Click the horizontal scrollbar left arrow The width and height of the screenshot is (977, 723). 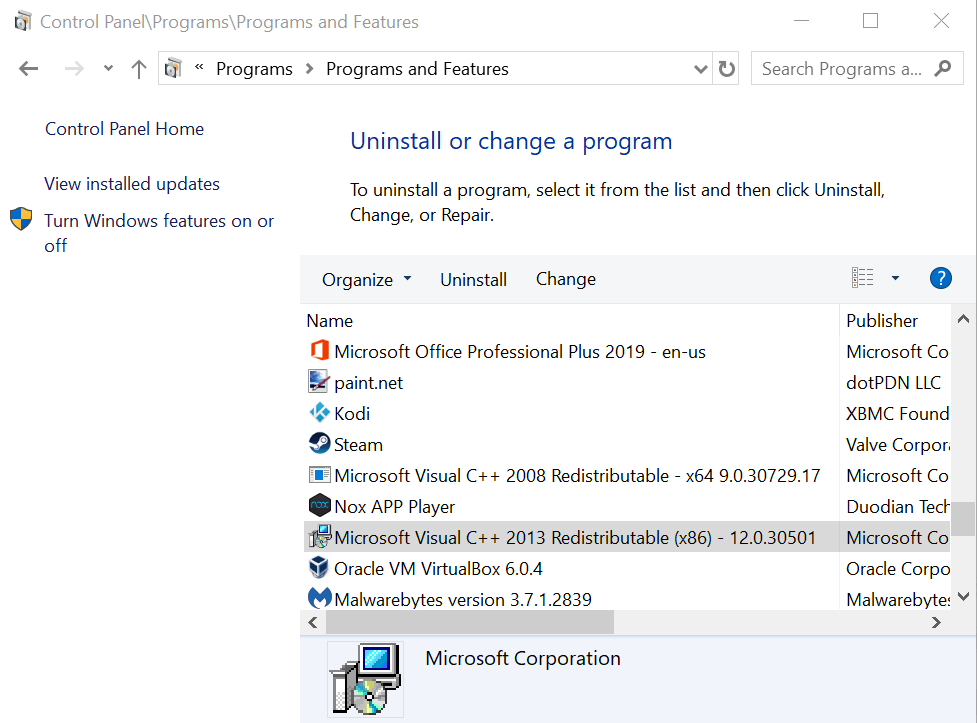(x=313, y=622)
